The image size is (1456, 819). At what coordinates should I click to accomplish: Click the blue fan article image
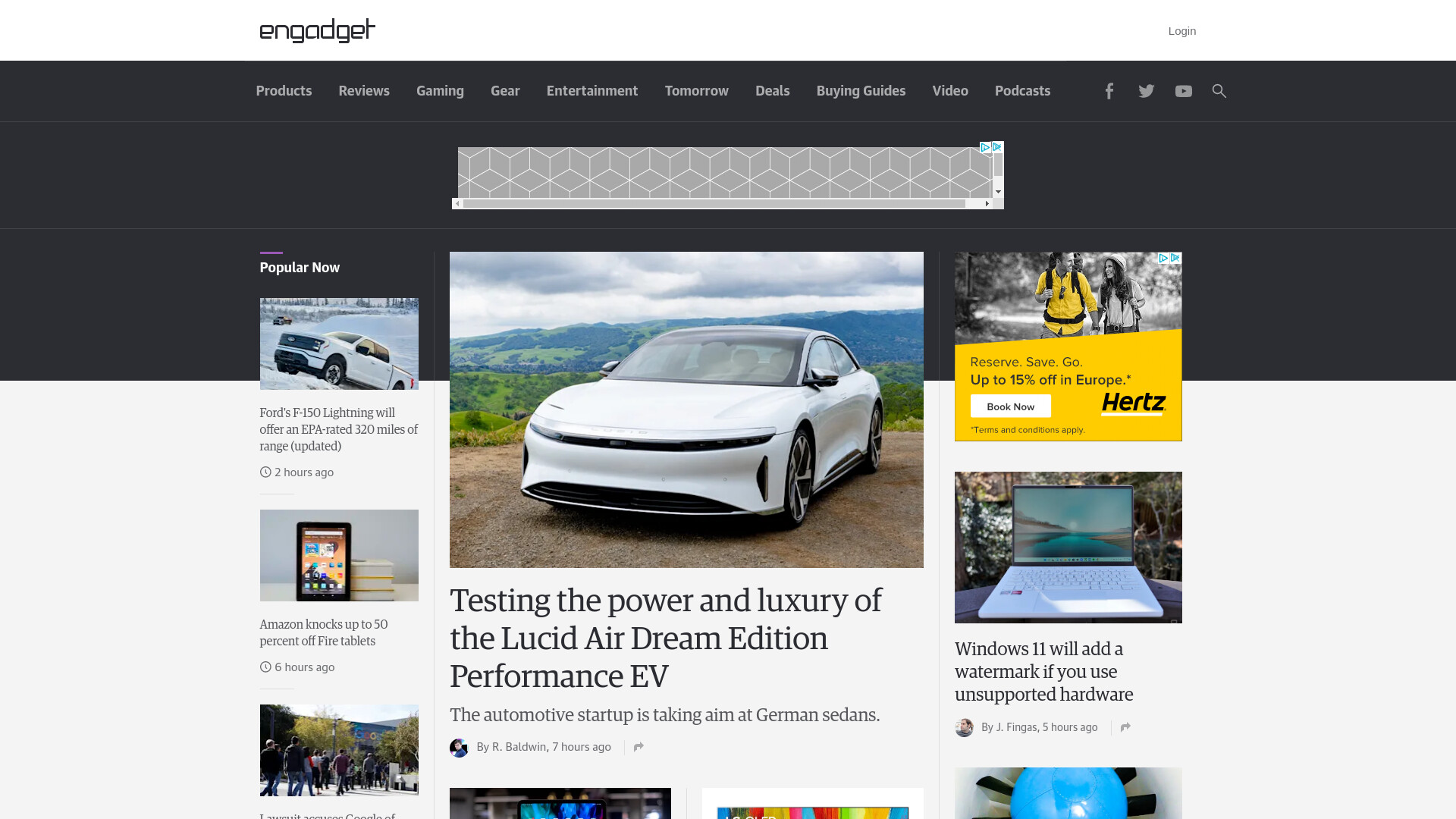(x=1068, y=793)
